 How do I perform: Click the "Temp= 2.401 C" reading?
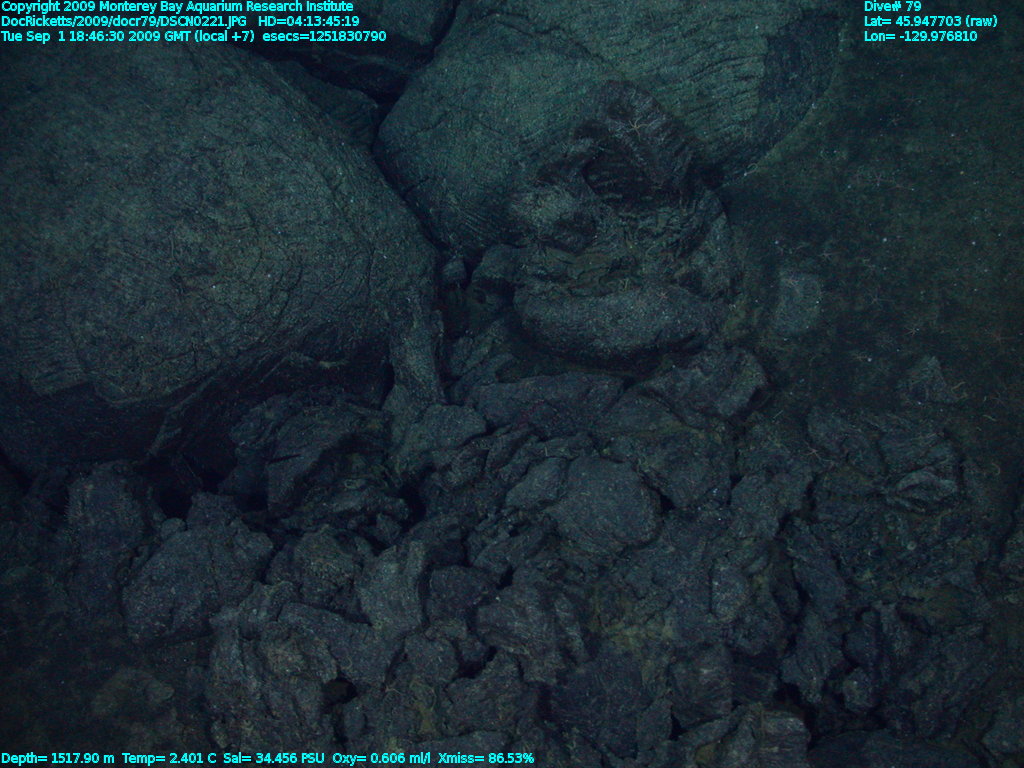169,759
